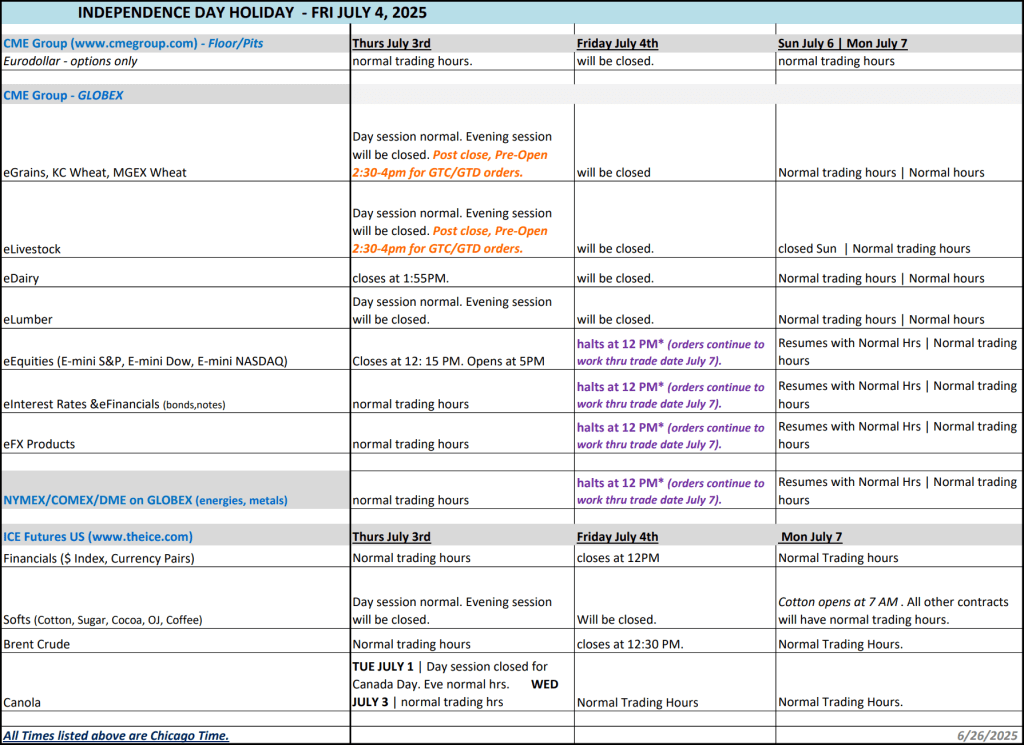Click Eurodollar's Friday 'will be closed.' cell
The image size is (1024, 745).
pos(615,61)
